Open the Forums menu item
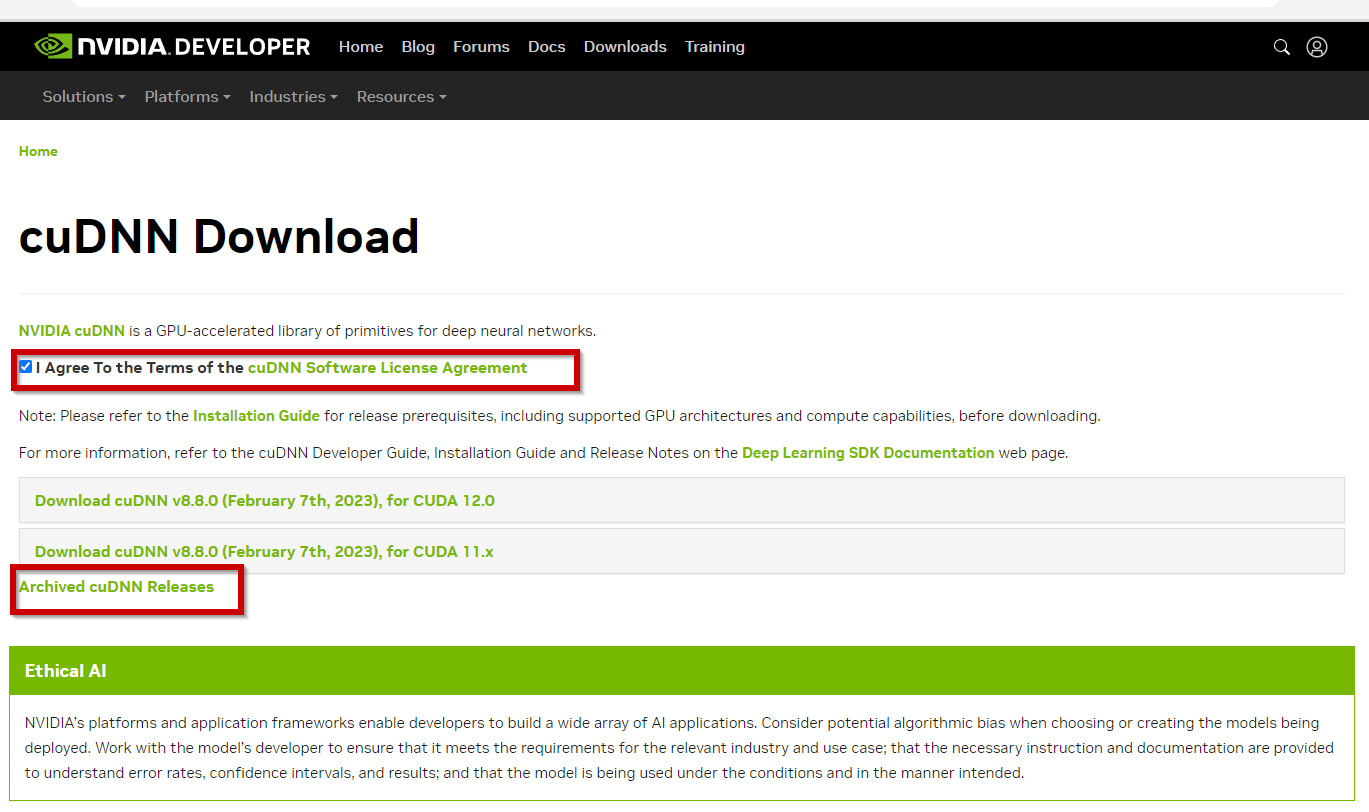Viewport: 1369px width, 812px height. 481,47
